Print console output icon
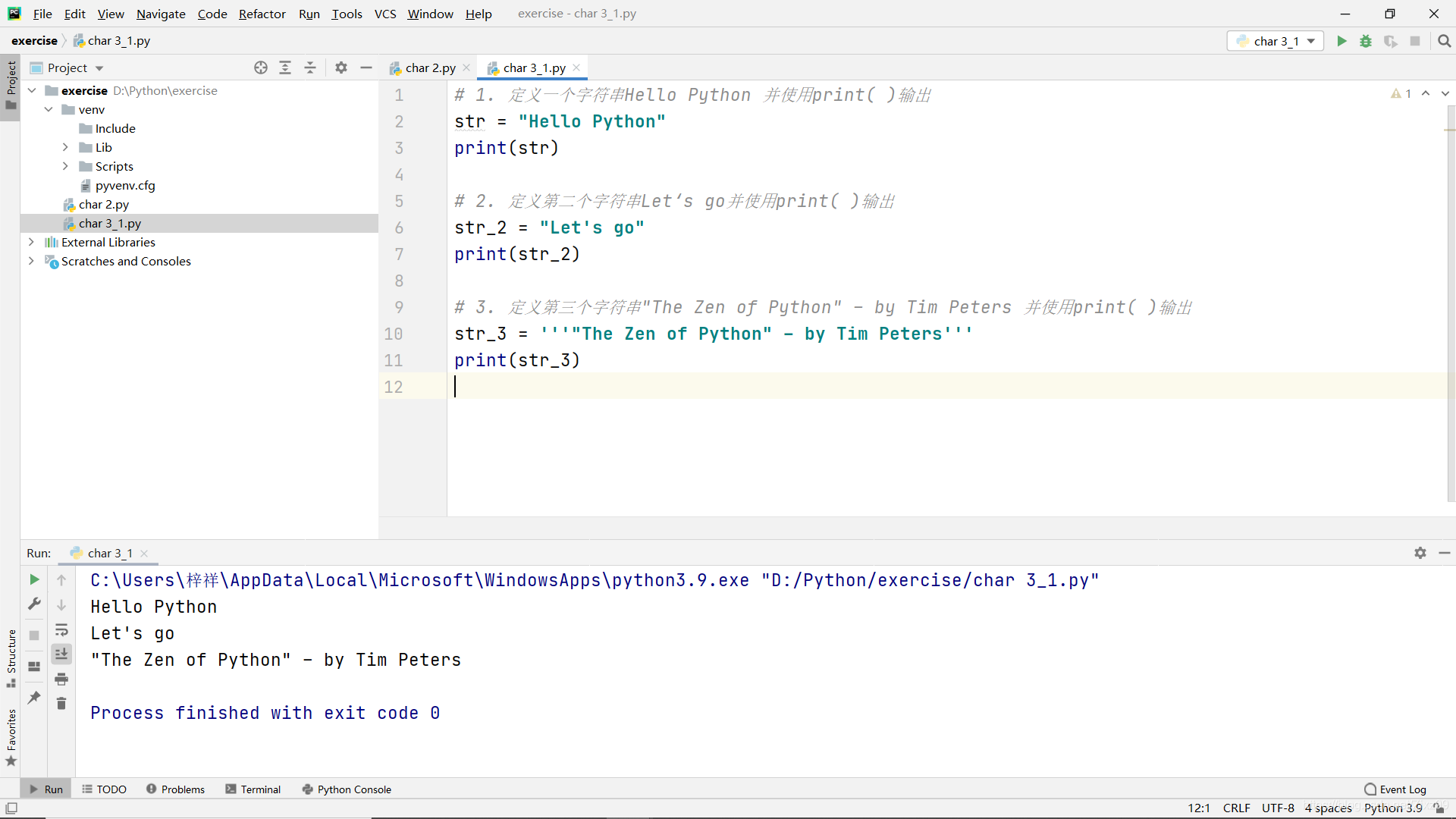Image resolution: width=1456 pixels, height=819 pixels. pyautogui.click(x=61, y=679)
